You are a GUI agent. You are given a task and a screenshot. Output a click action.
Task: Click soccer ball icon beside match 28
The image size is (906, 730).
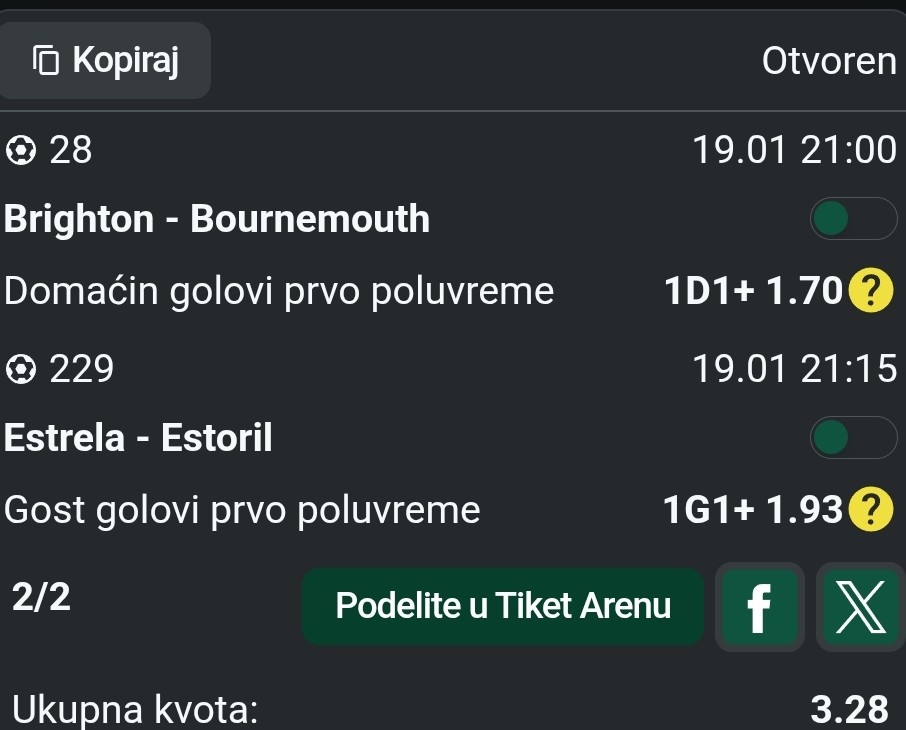point(21,151)
